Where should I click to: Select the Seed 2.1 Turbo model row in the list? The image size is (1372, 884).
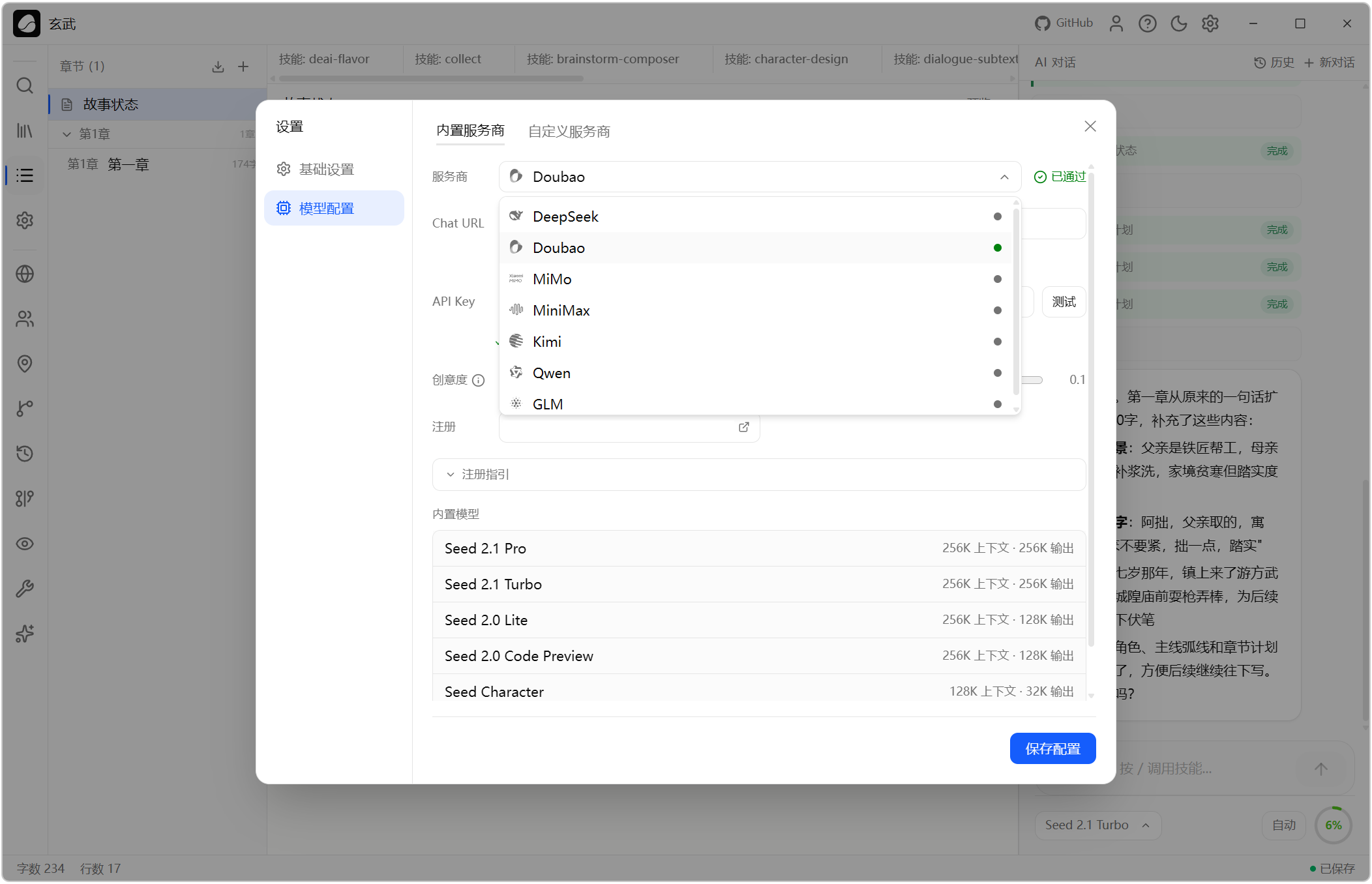[759, 584]
